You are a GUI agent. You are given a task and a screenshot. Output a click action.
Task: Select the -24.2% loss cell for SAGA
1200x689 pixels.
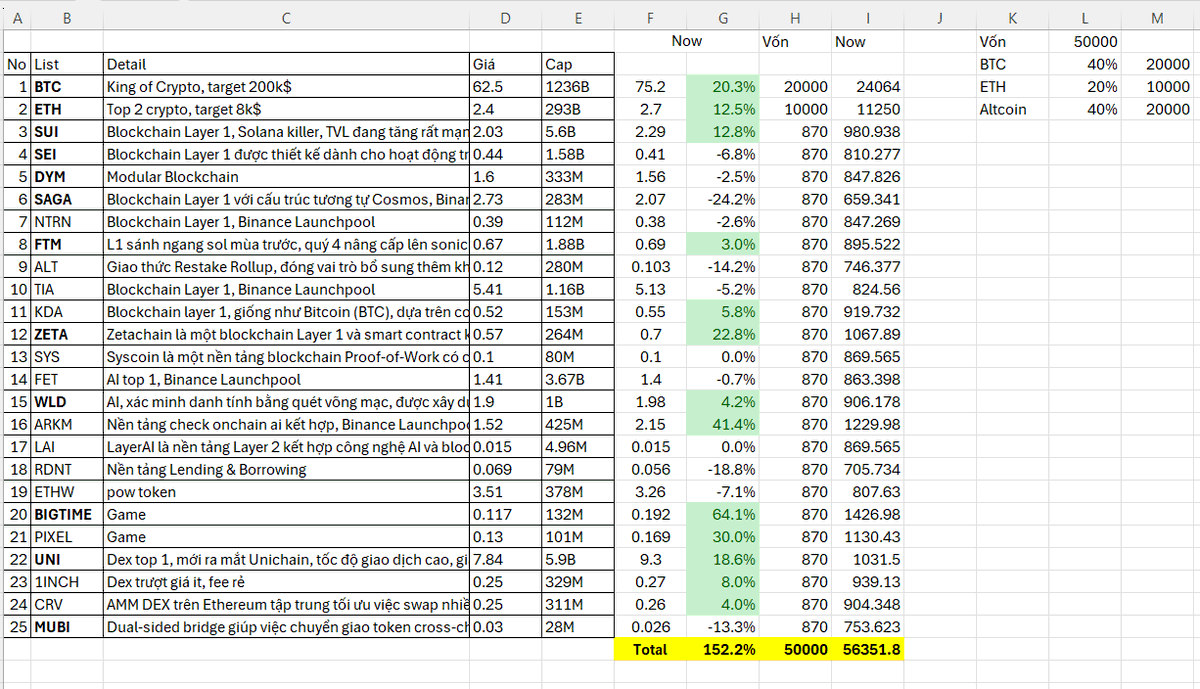(x=723, y=199)
